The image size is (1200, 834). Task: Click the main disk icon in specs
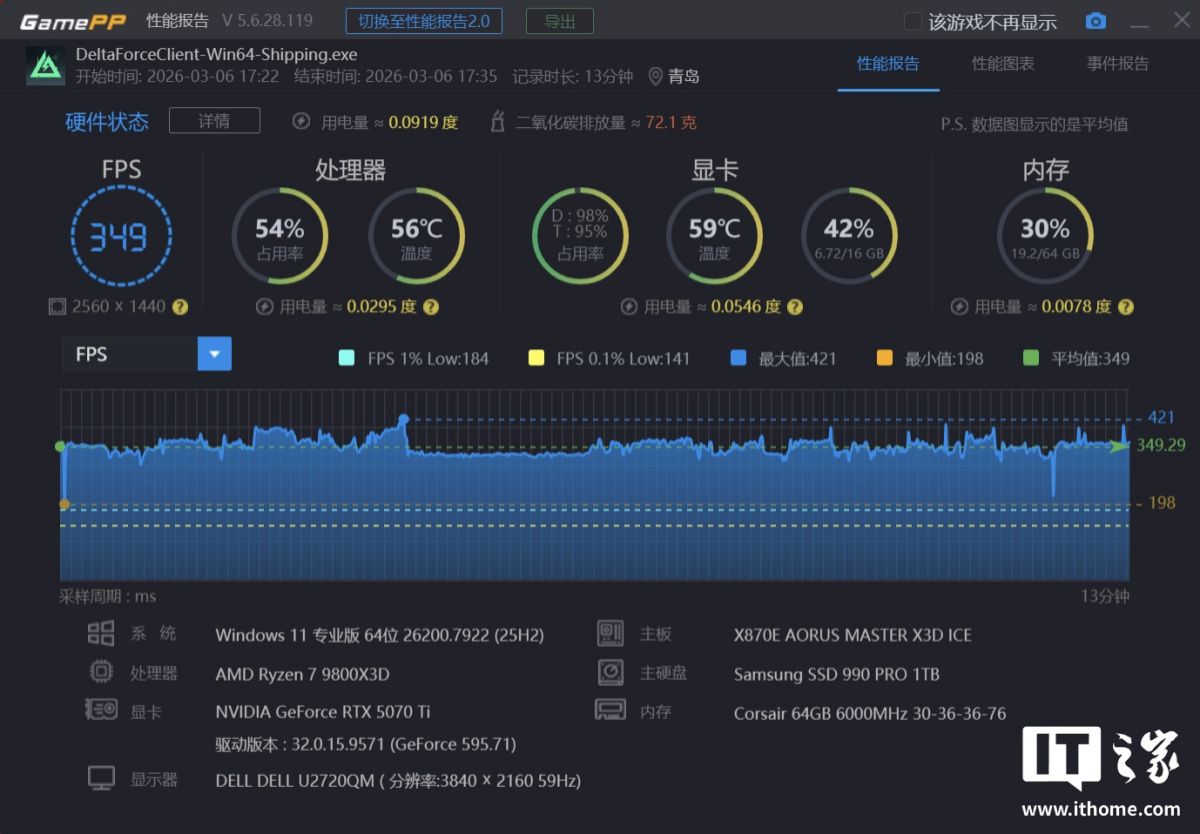tap(610, 672)
